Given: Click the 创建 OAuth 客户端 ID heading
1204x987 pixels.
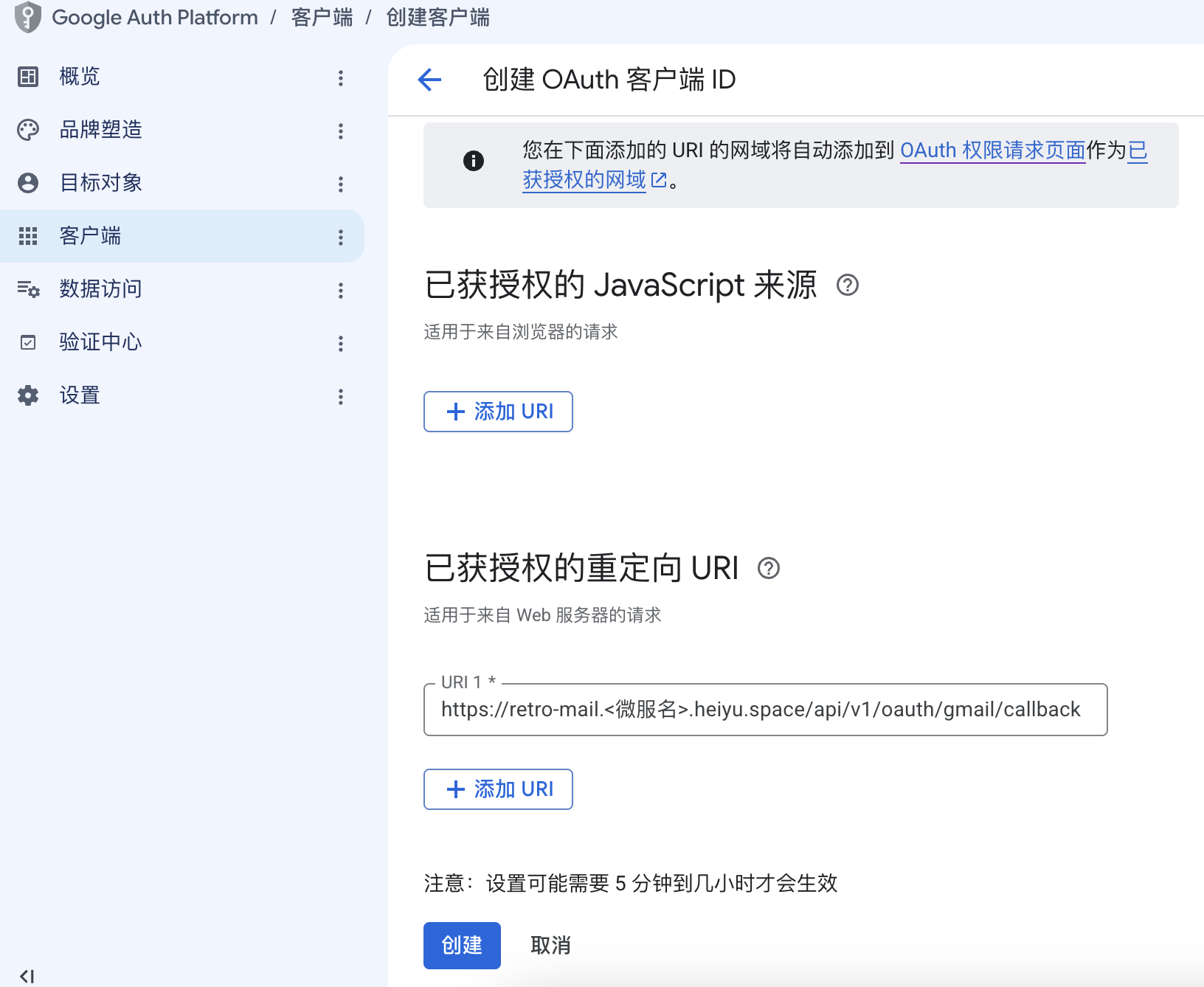Looking at the screenshot, I should pos(609,80).
